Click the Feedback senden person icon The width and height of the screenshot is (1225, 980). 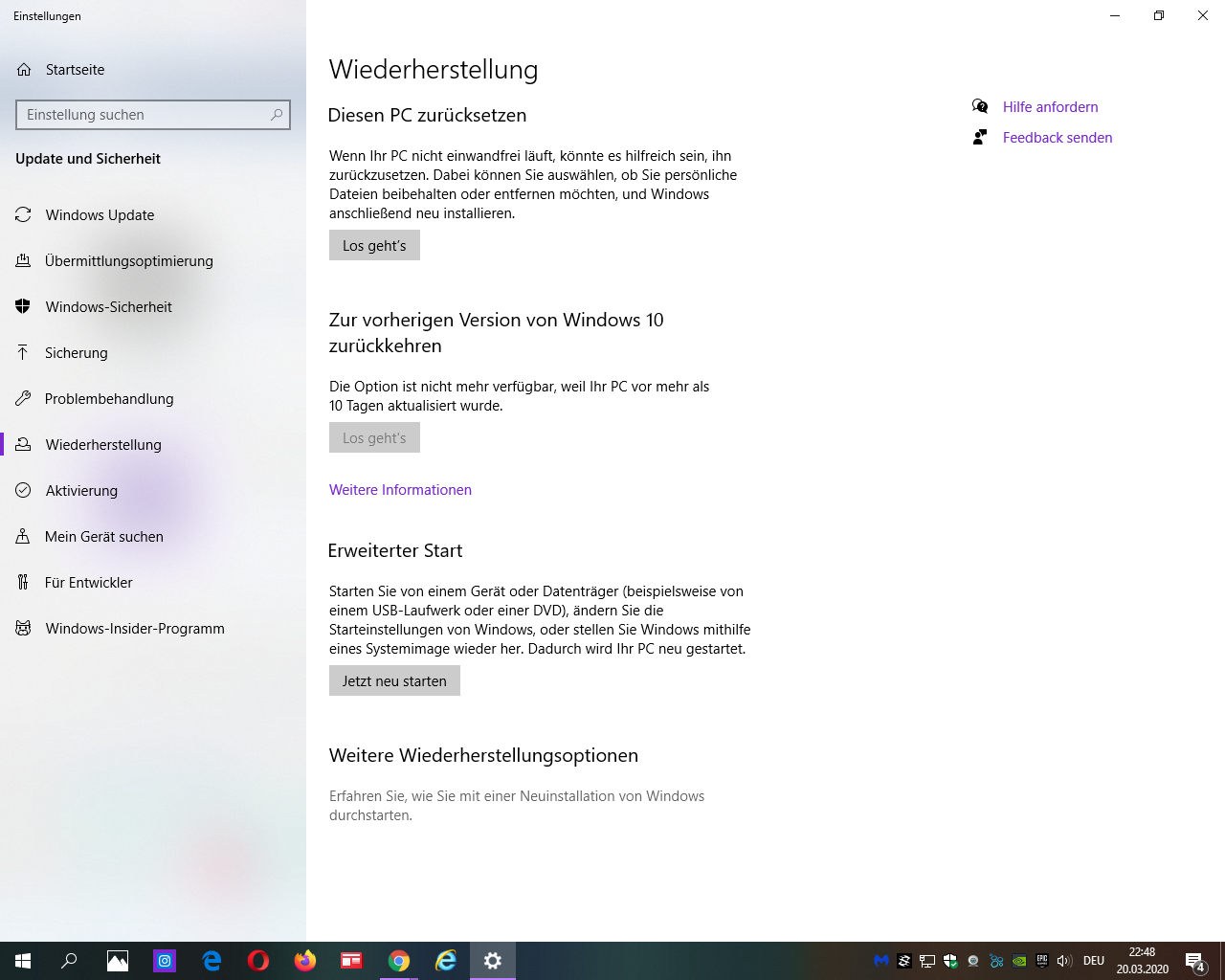pyautogui.click(x=980, y=137)
